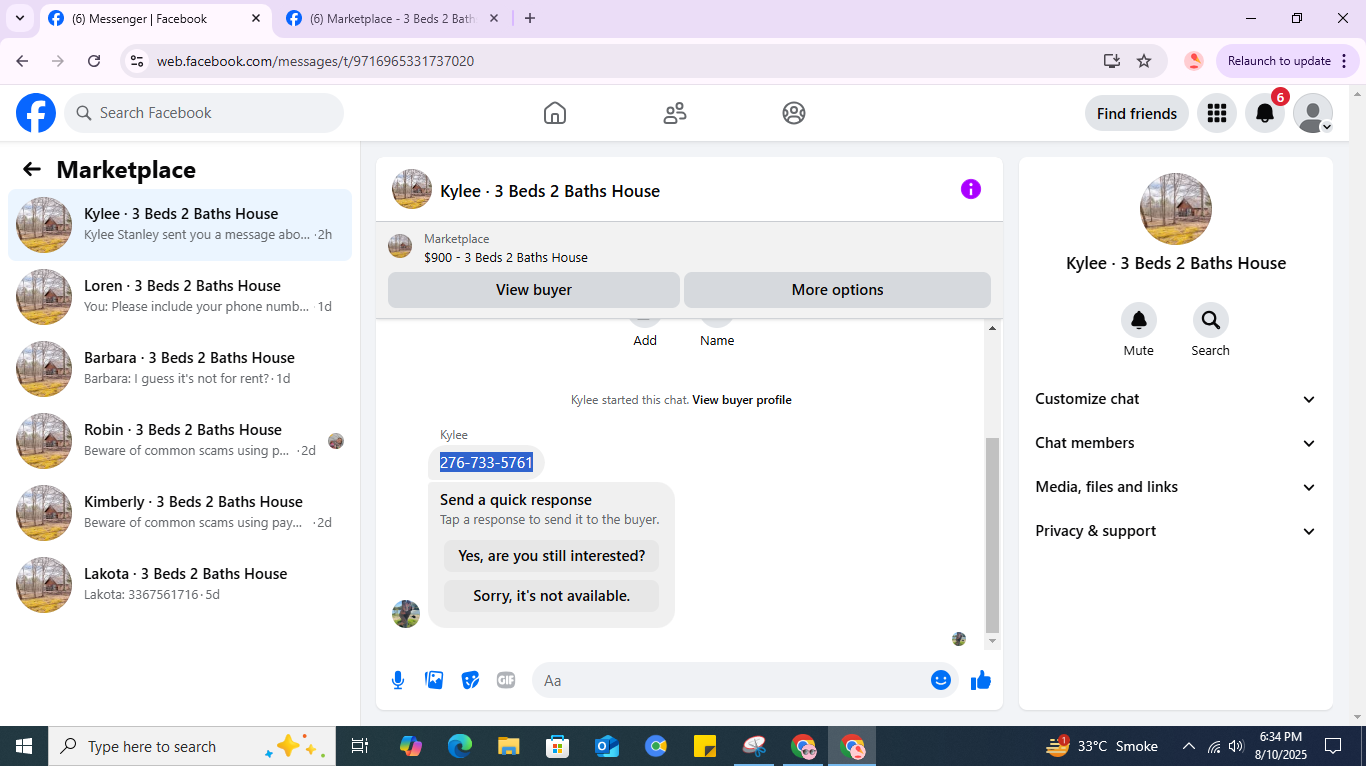1366x766 pixels.
Task: Click the View buyer button
Action: [534, 290]
